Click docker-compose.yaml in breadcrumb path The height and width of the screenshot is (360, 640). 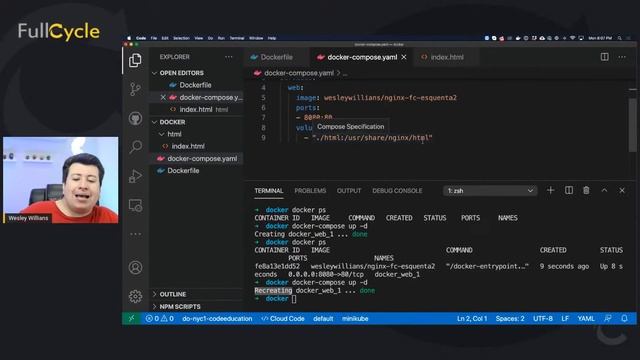point(299,73)
